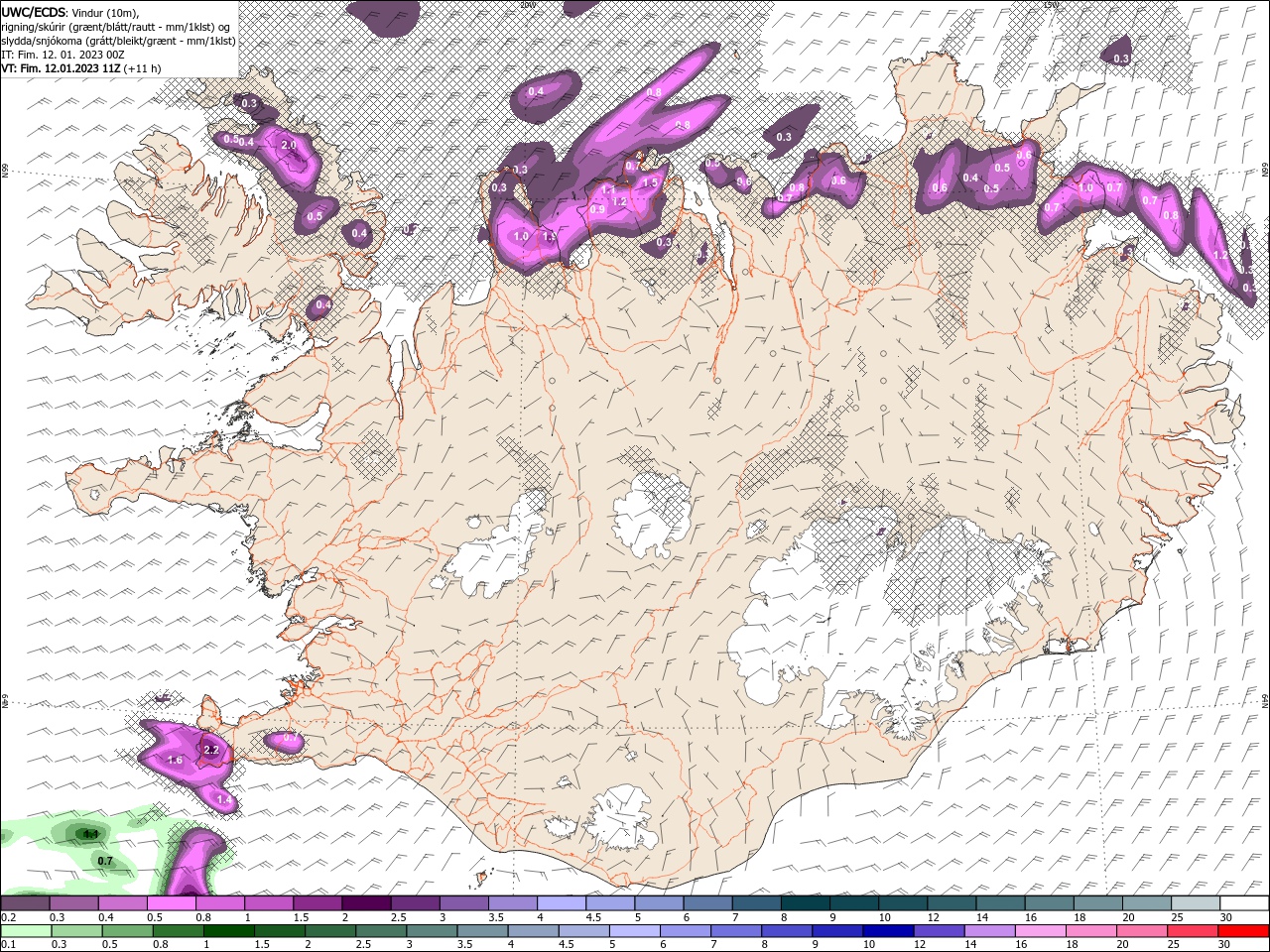
Task: Click the 0.2 label on the purple scale
Action: click(8, 917)
